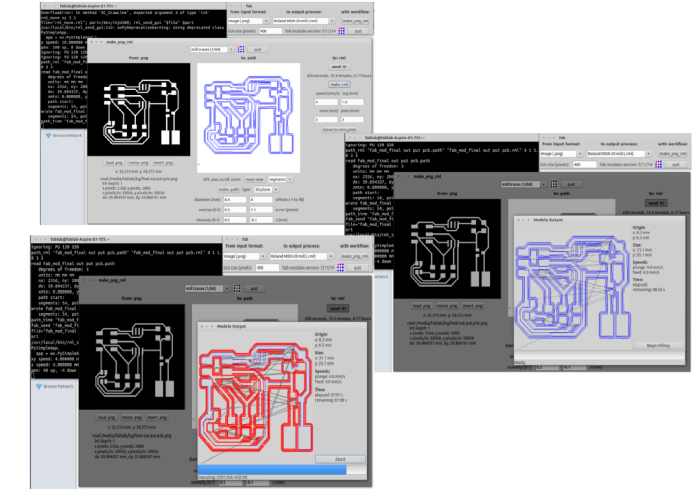Click the 'intensity (0-1)' field in the top screenshot

(235, 220)
